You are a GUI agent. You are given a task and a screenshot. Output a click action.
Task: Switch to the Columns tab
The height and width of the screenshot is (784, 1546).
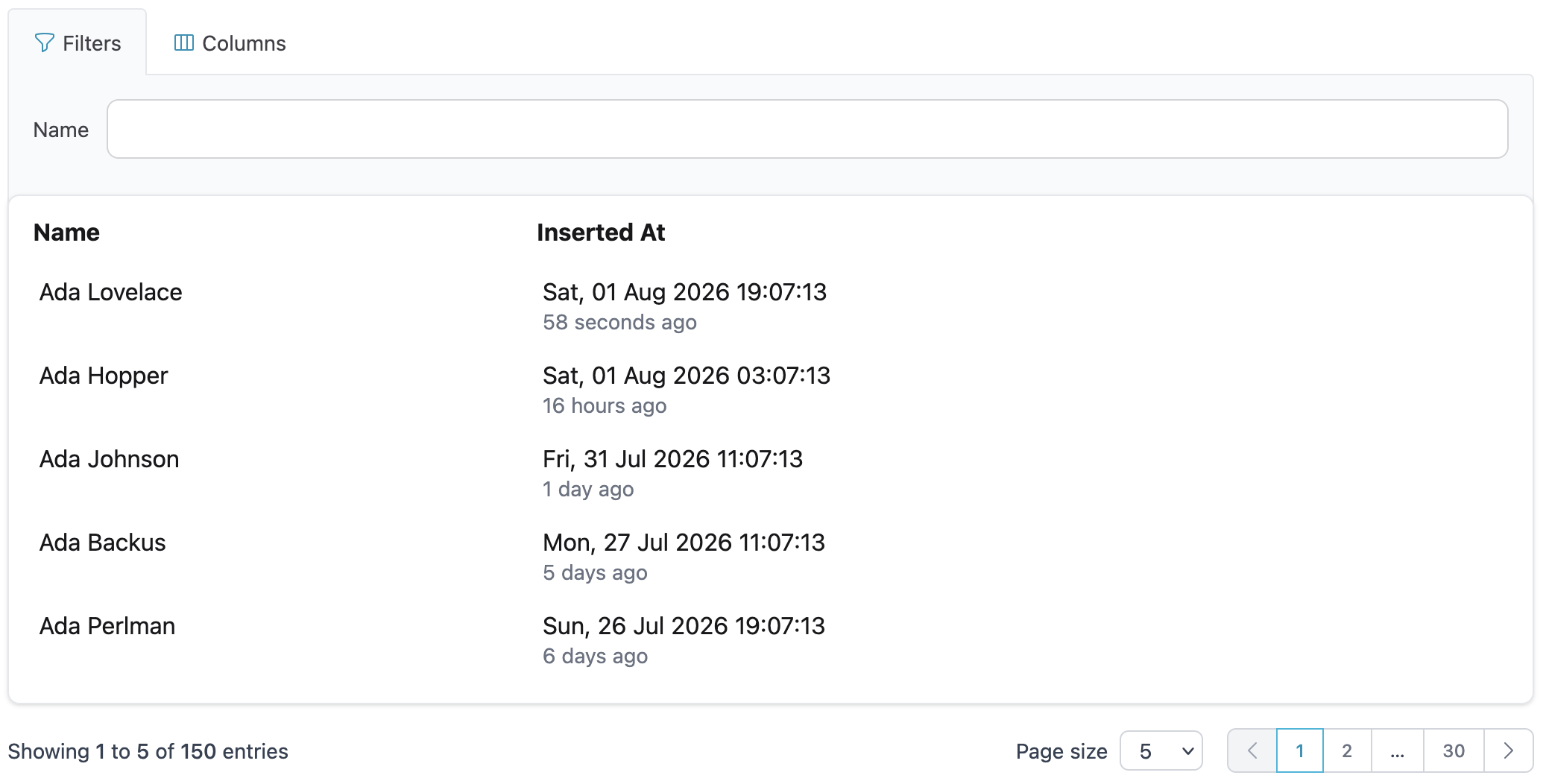[230, 43]
